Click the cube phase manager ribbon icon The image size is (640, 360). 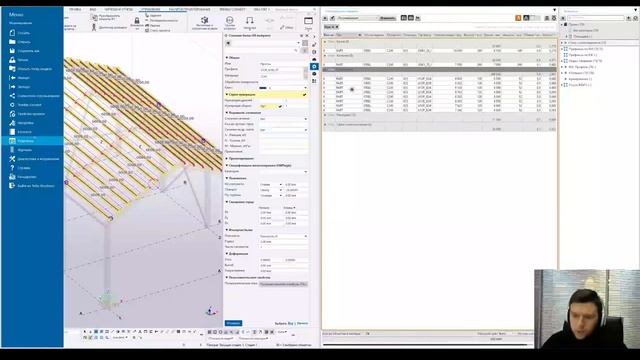click(204, 20)
